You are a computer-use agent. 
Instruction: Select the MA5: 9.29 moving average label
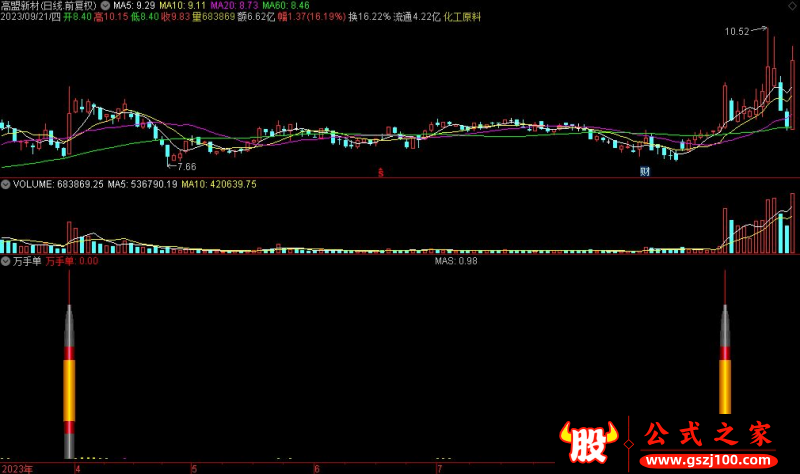(x=134, y=6)
